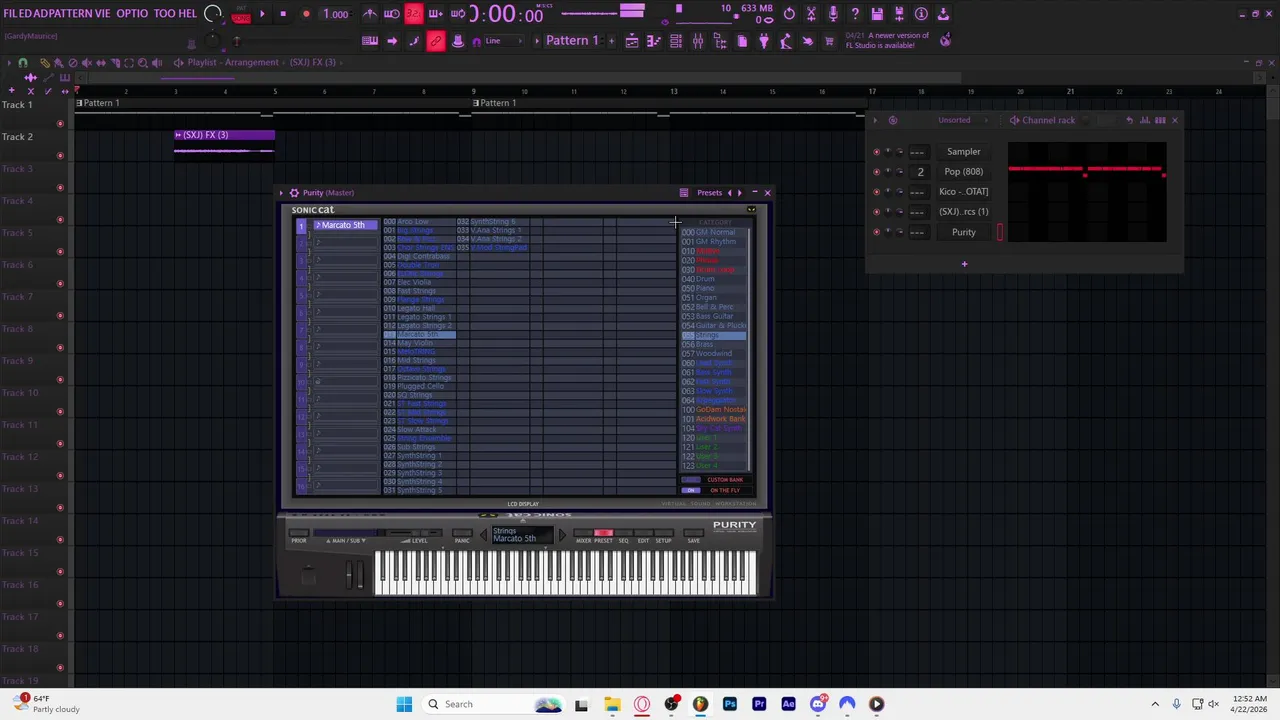This screenshot has width=1280, height=720.
Task: Click mixer track number 2 for Pop (808)
Action: tap(920, 171)
